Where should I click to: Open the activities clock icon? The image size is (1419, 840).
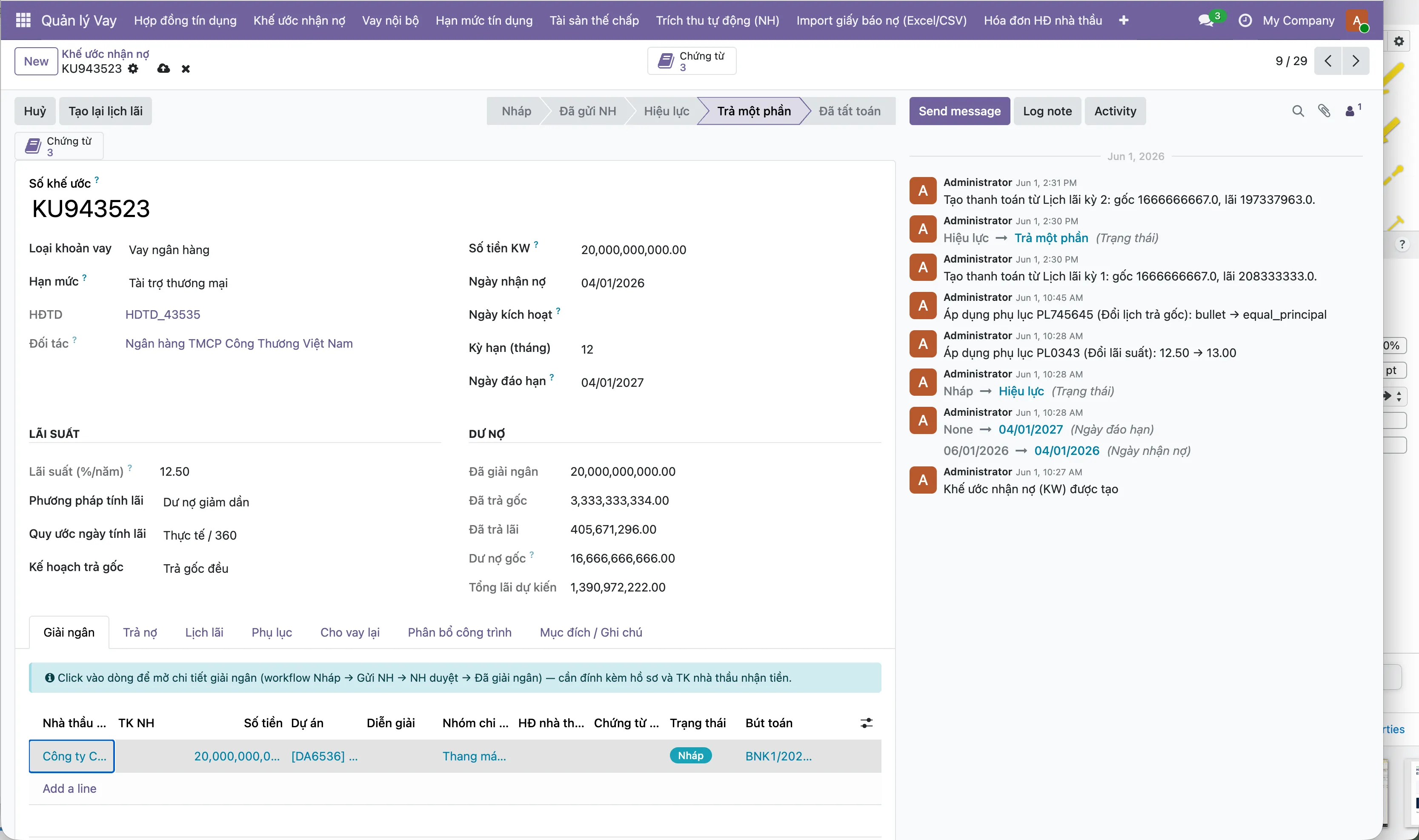pyautogui.click(x=1245, y=20)
